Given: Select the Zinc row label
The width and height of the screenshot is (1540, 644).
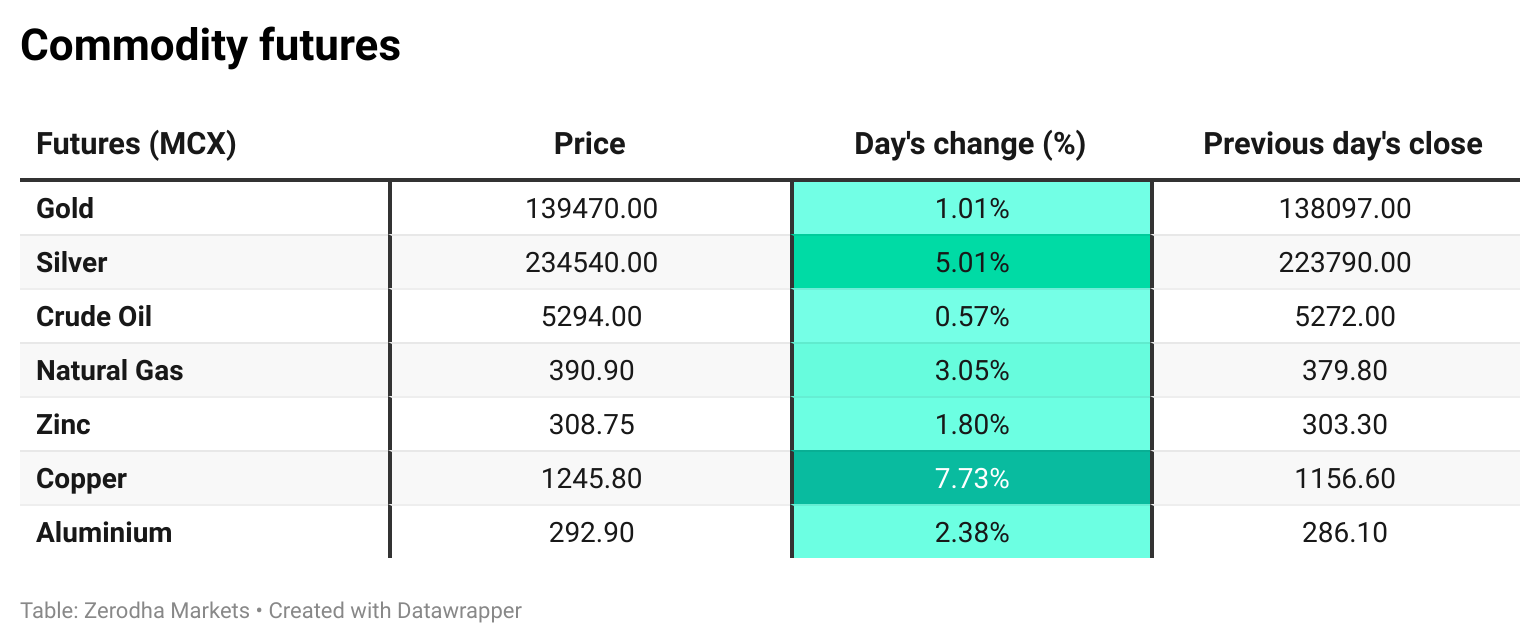Looking at the screenshot, I should point(63,425).
